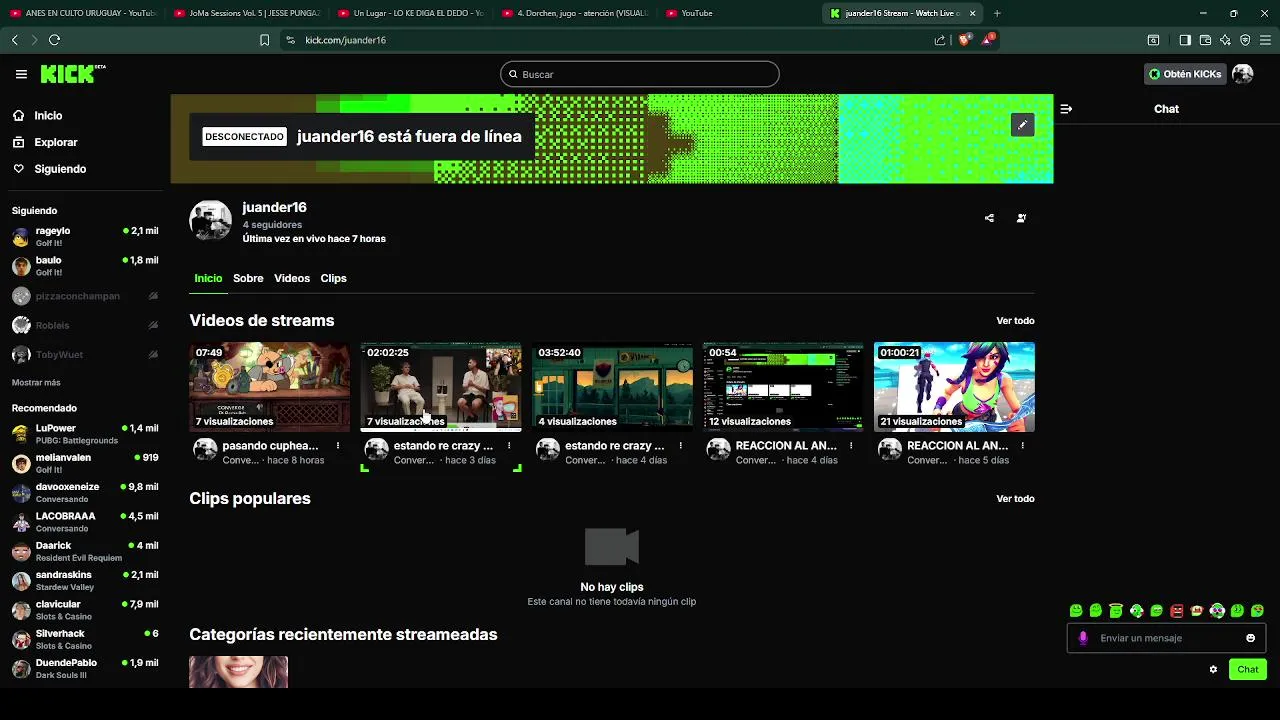Open the Brave Leo AI star icon
The image size is (1280, 720).
1225,40
